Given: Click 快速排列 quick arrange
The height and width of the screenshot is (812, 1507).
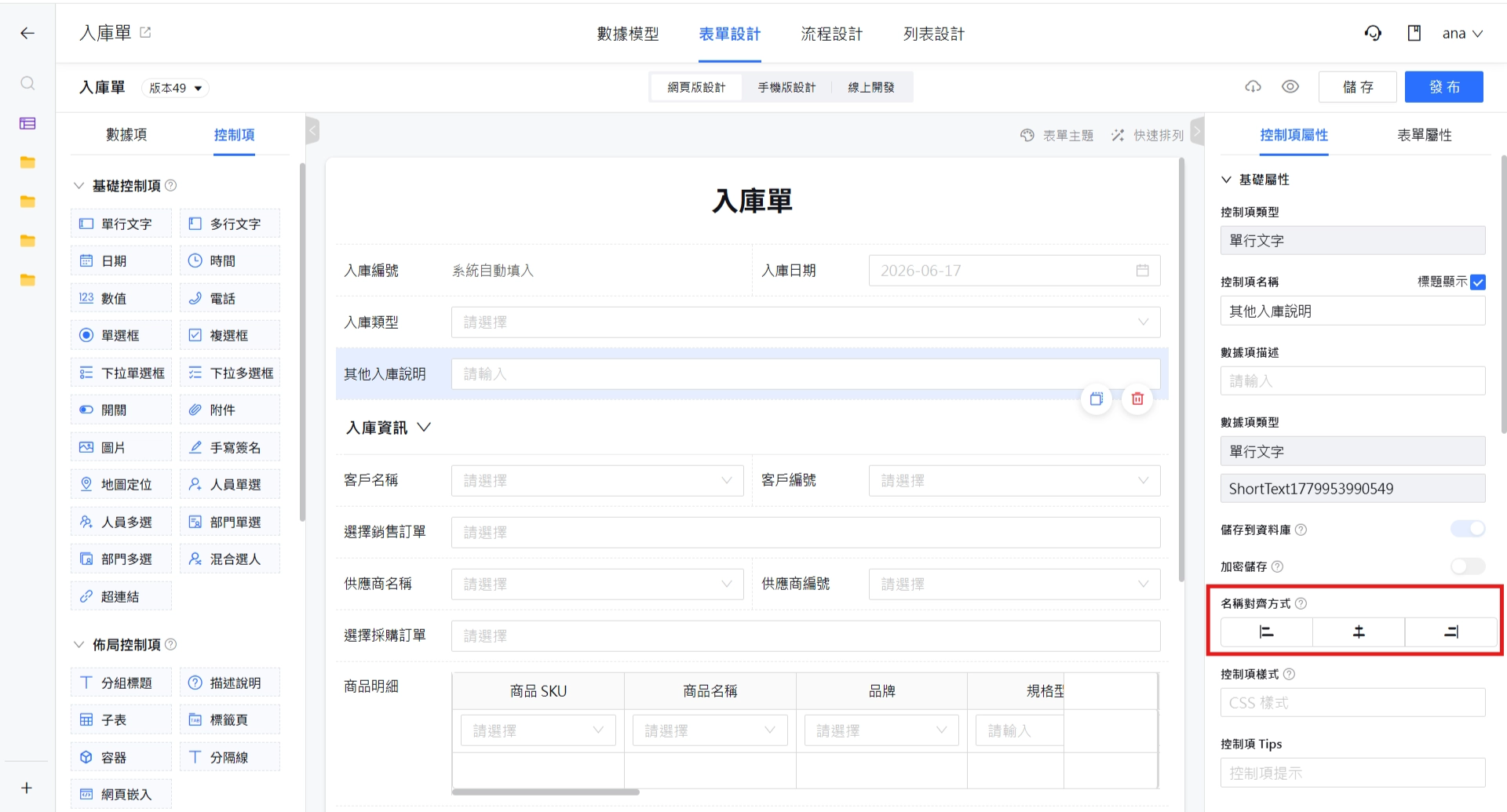Looking at the screenshot, I should pos(1148,135).
